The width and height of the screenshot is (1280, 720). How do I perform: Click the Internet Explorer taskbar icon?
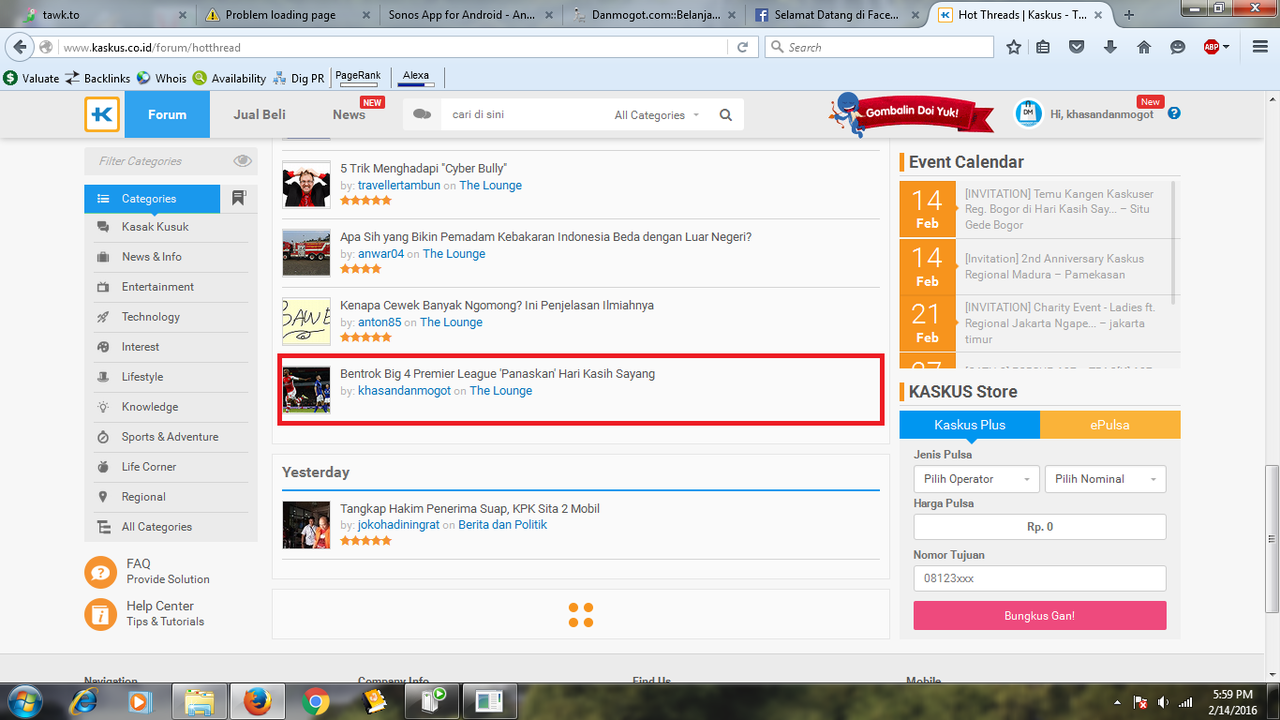point(83,702)
